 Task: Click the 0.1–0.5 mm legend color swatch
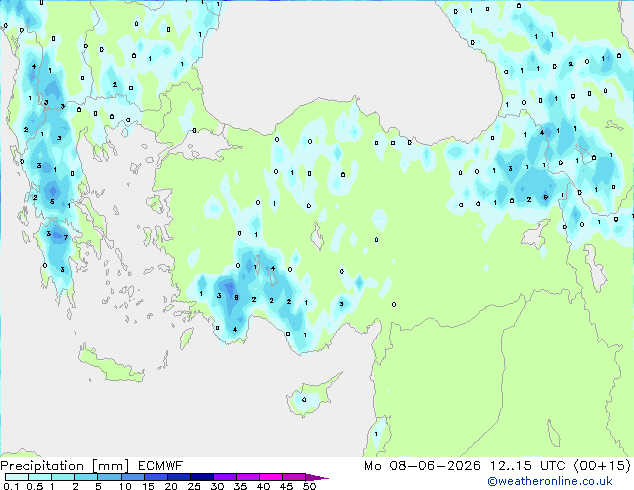pyautogui.click(x=17, y=477)
